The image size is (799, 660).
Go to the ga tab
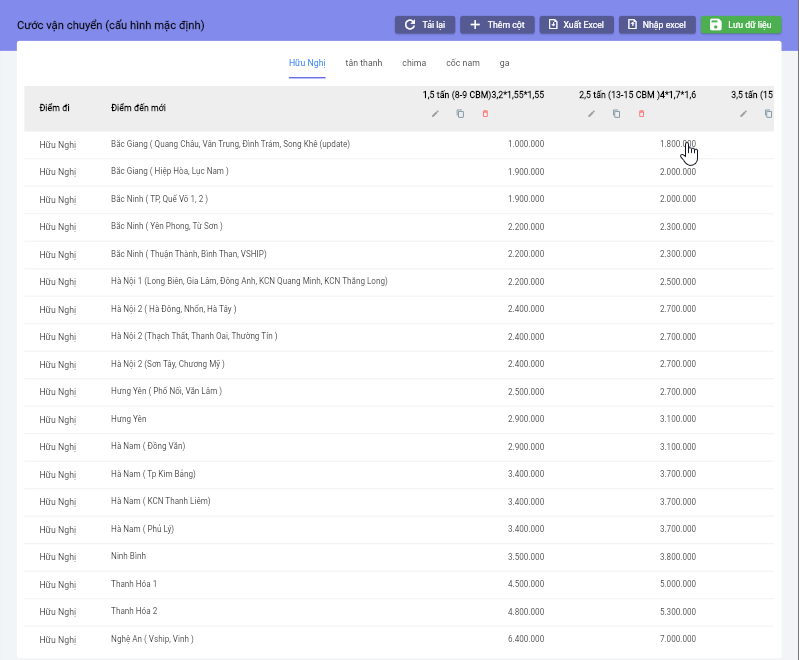[x=505, y=63]
